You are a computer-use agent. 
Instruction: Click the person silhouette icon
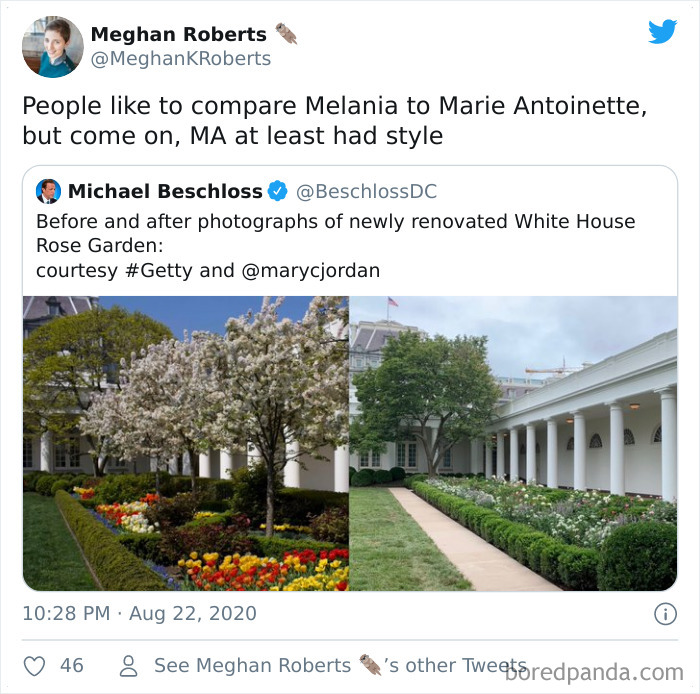pyautogui.click(x=129, y=666)
